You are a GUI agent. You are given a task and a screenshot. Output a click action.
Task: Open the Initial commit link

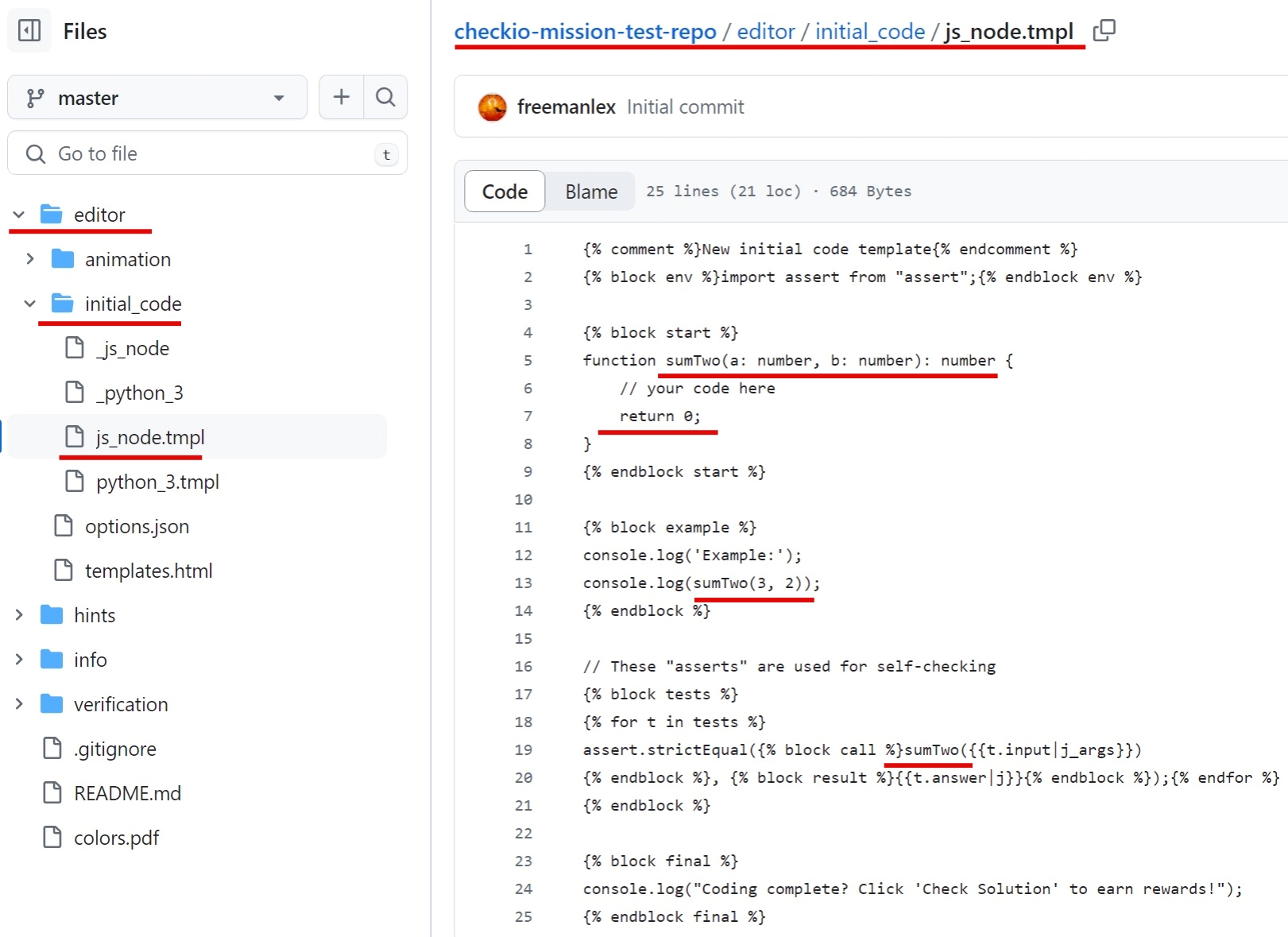point(685,106)
